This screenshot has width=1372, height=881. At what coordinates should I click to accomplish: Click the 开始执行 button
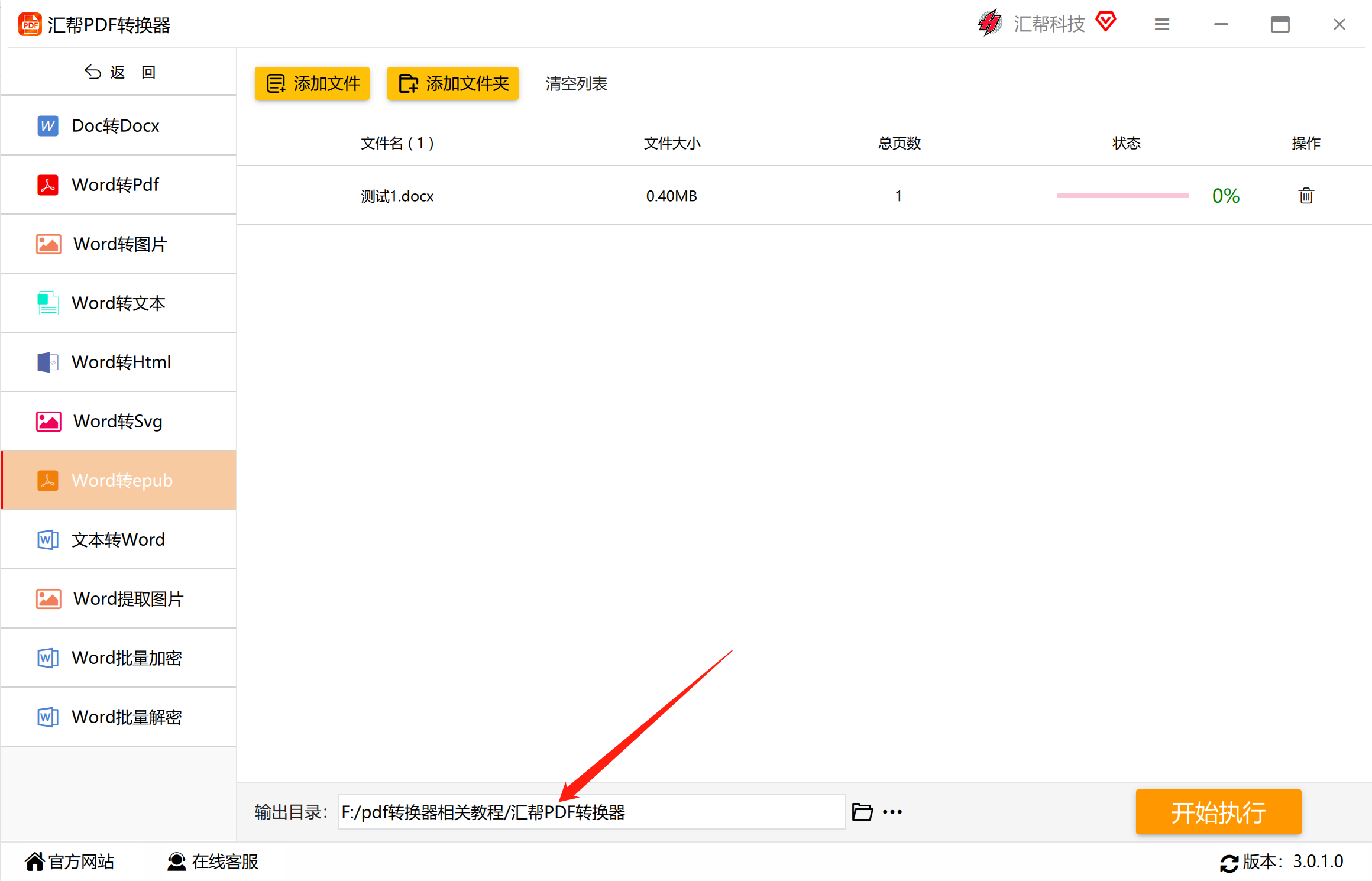(1219, 812)
